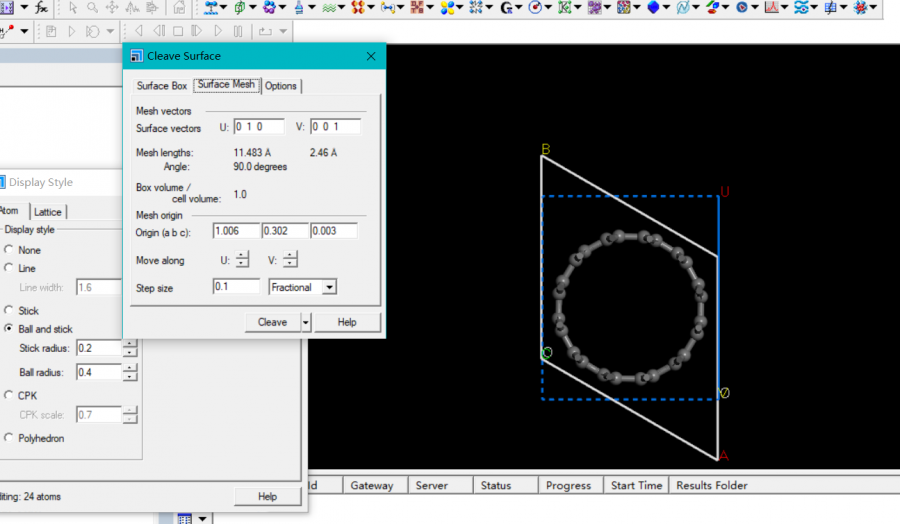Screen dimensions: 900x524
Task: Expand dropdown arrow next to spectrum graph icon
Action: (784, 7)
